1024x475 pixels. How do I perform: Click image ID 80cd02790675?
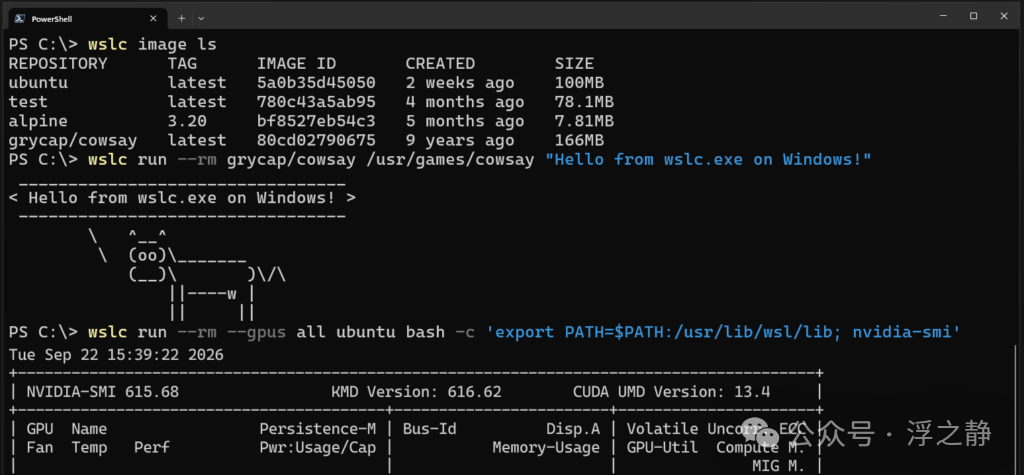(316, 140)
